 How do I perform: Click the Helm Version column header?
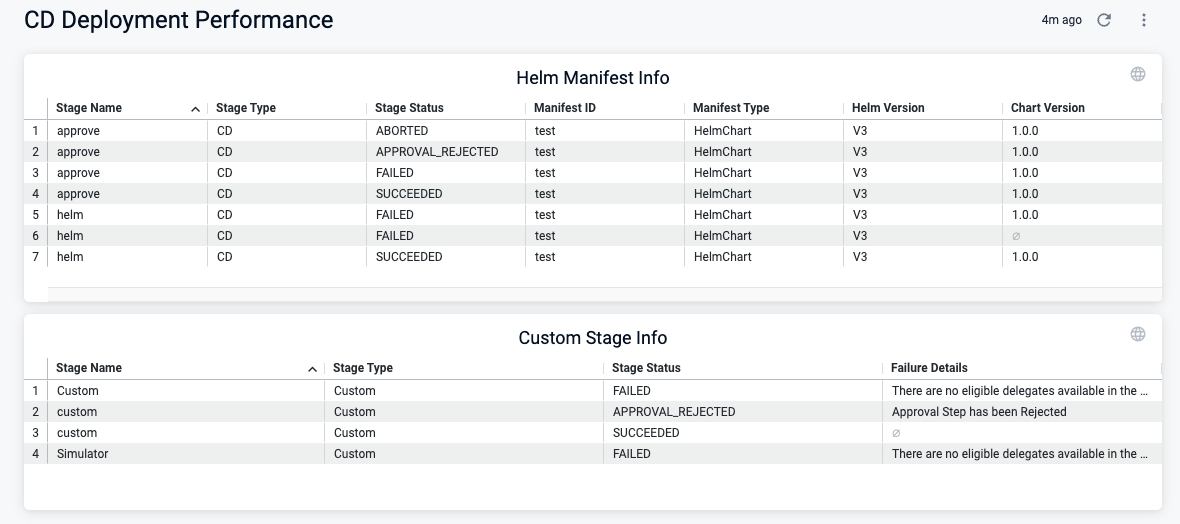tap(888, 108)
